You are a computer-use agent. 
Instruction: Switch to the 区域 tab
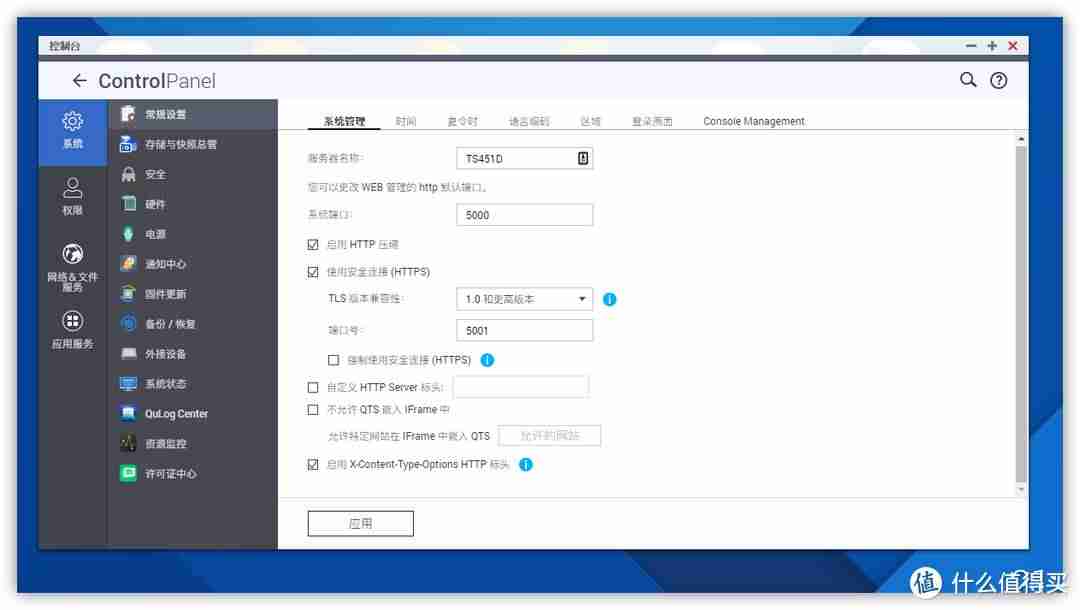click(590, 121)
